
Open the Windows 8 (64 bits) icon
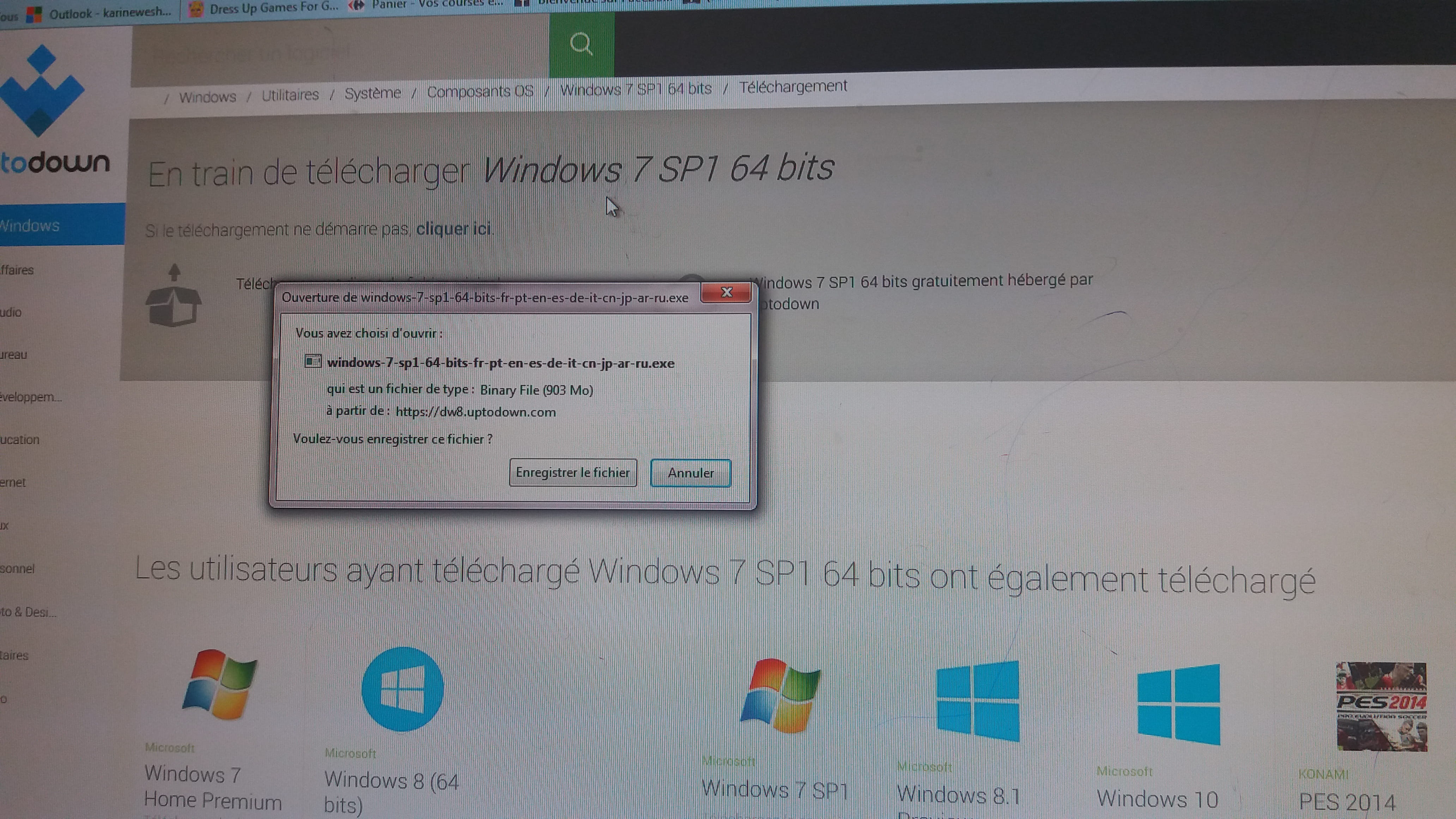click(402, 689)
